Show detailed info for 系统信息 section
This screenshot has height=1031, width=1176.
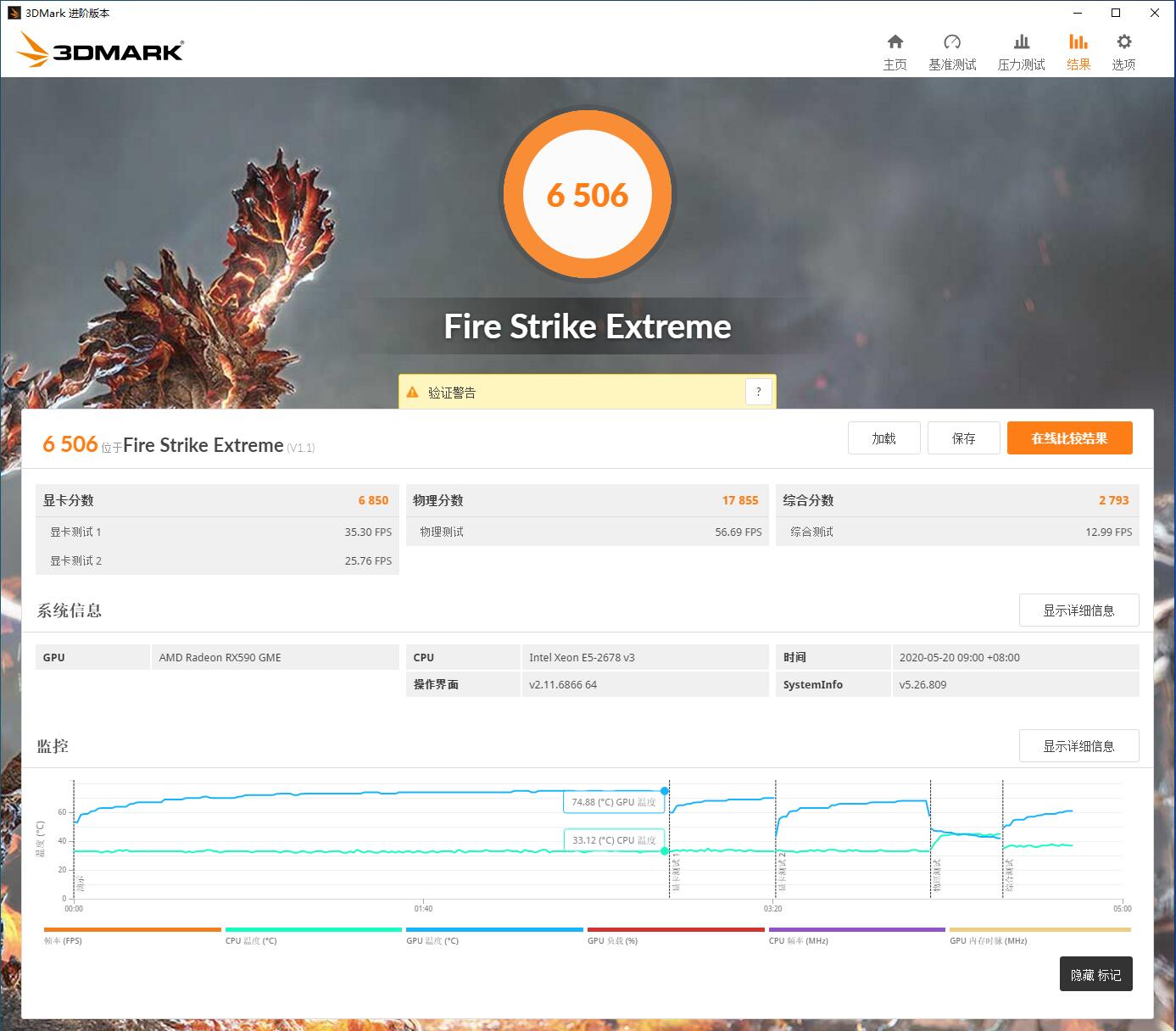point(1078,610)
